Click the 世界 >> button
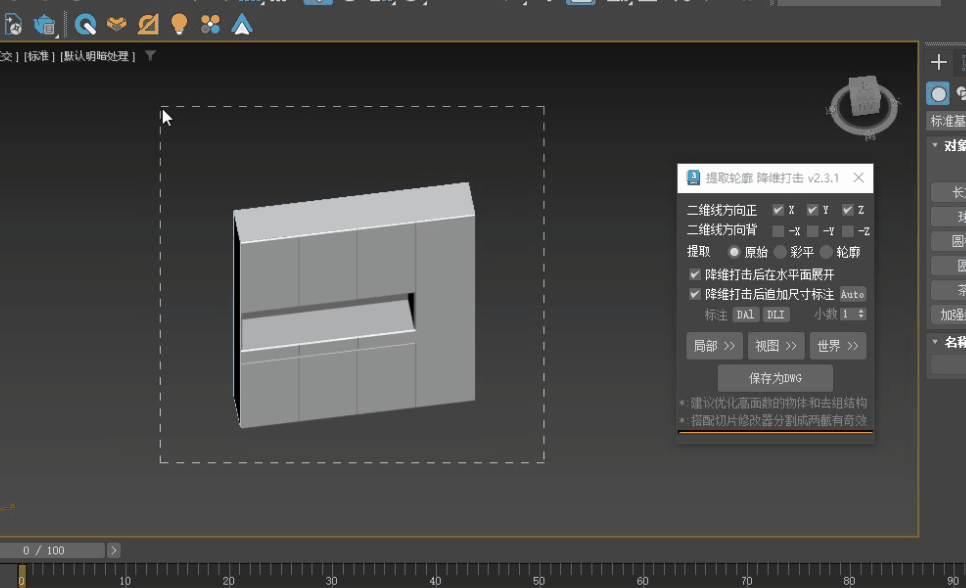 coord(838,346)
